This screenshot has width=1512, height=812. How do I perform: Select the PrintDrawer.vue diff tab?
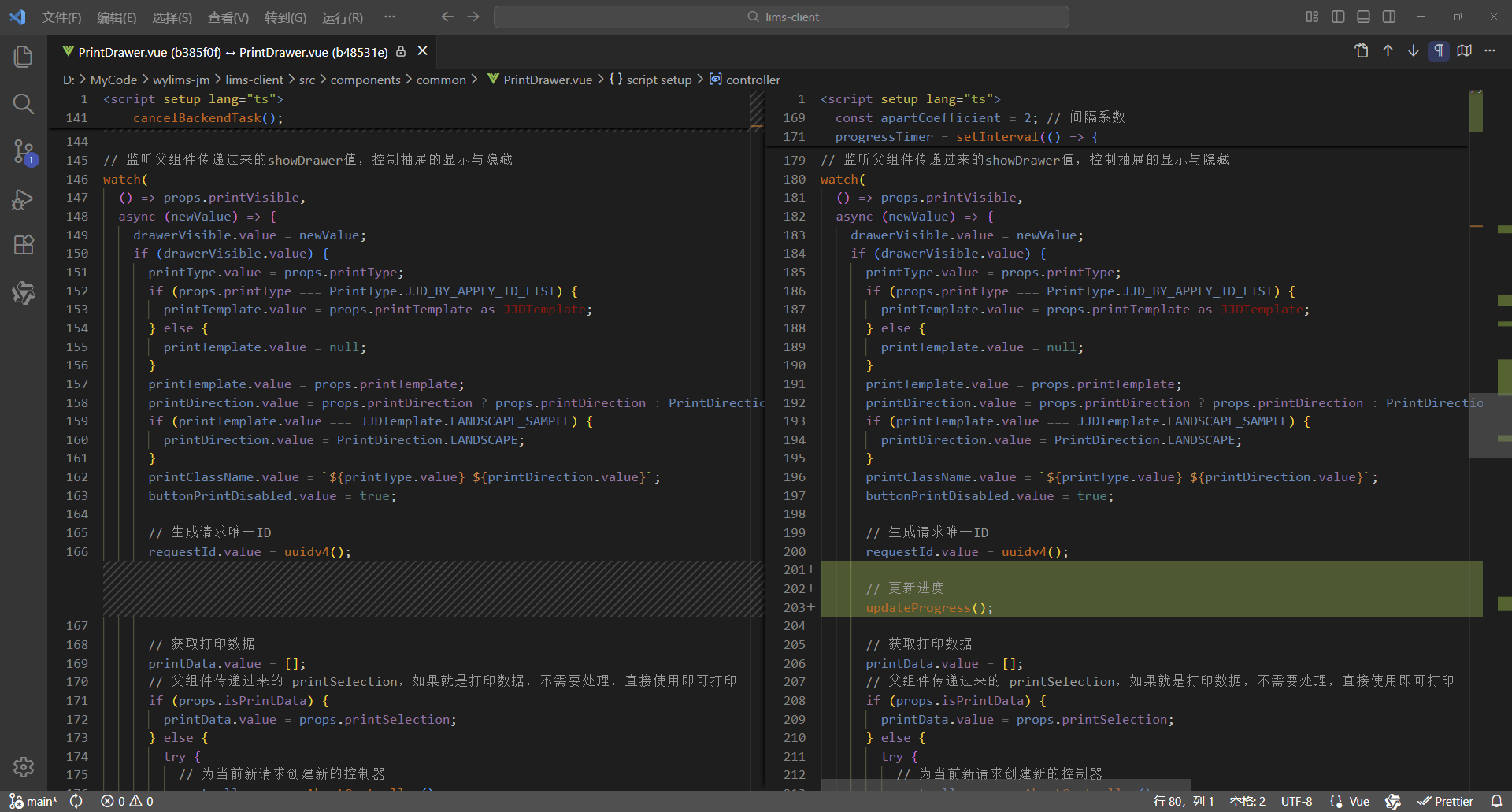(228, 51)
